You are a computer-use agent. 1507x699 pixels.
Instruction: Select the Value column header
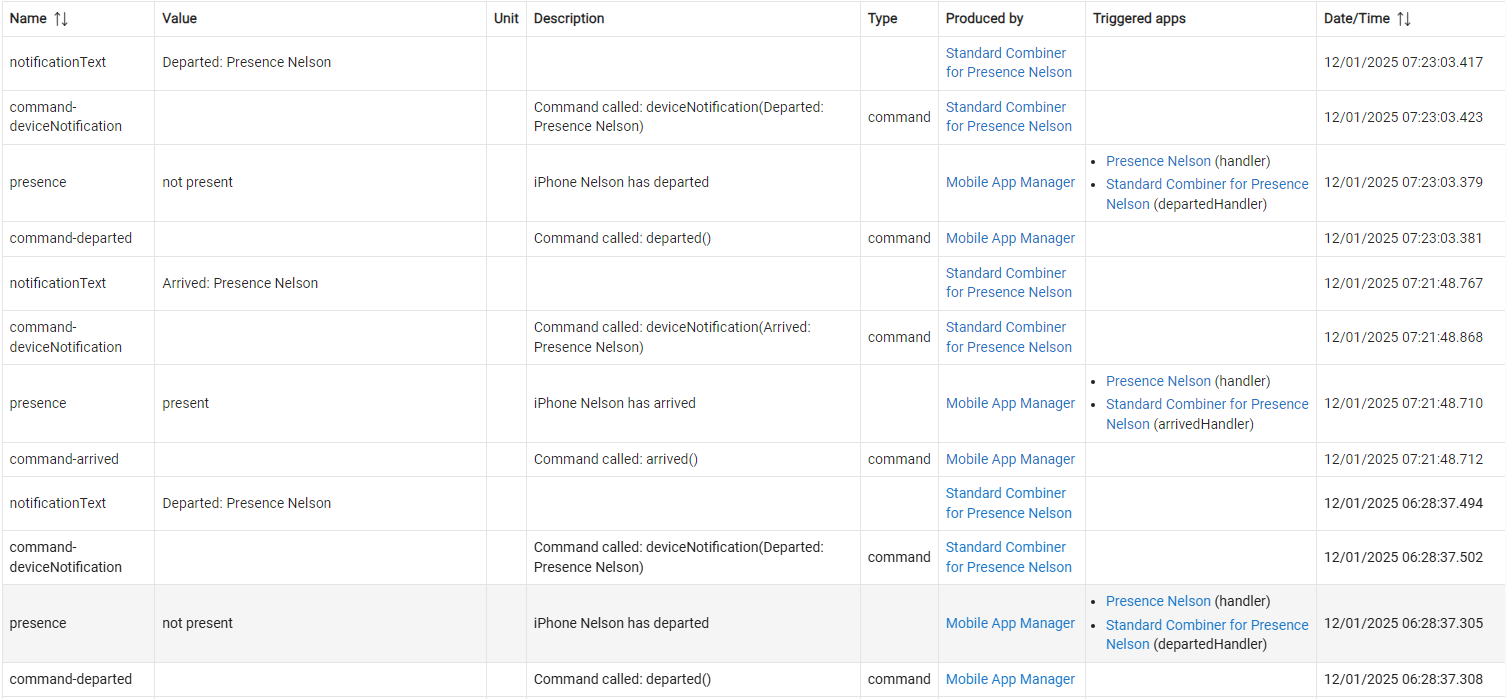click(x=180, y=19)
